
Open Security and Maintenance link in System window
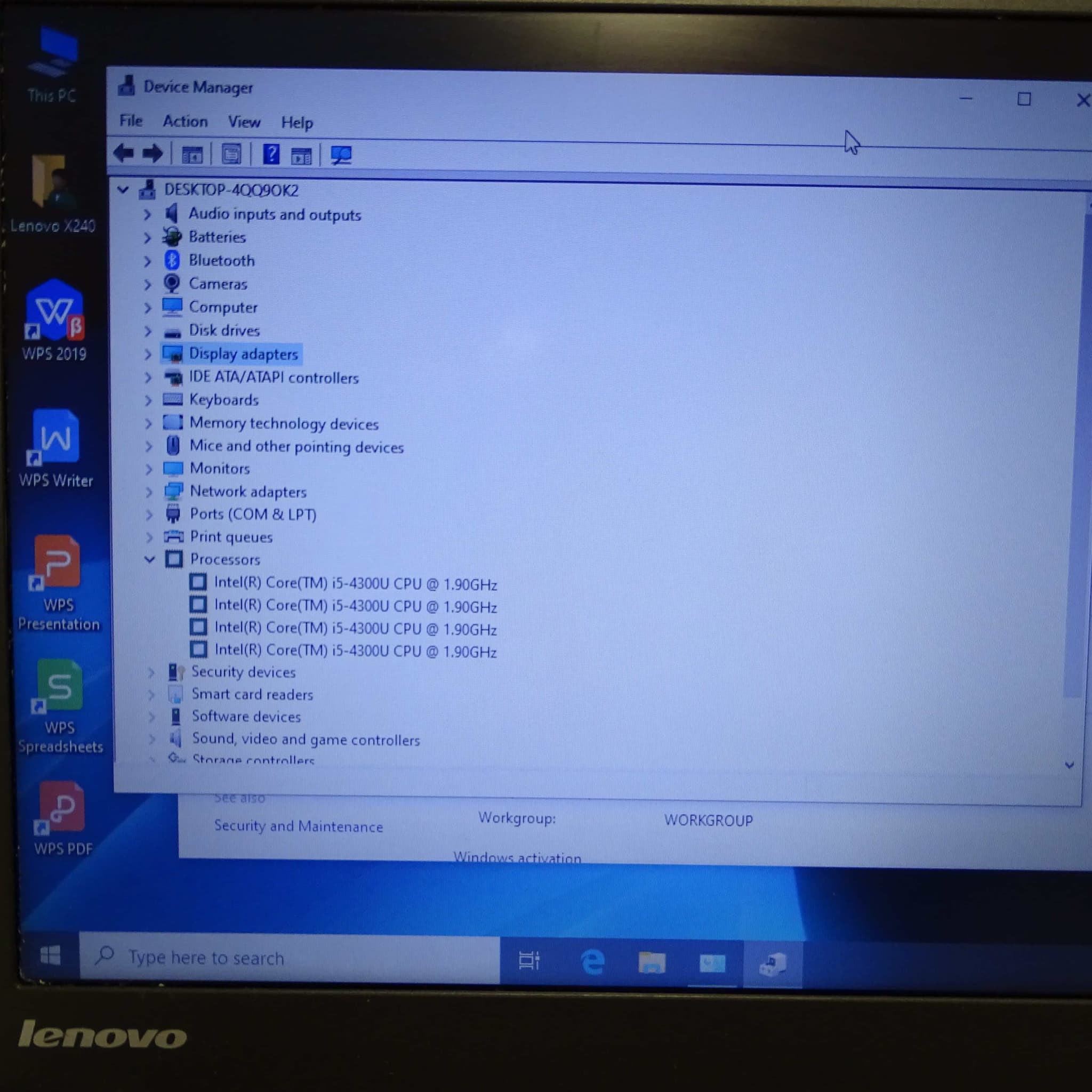[x=299, y=826]
